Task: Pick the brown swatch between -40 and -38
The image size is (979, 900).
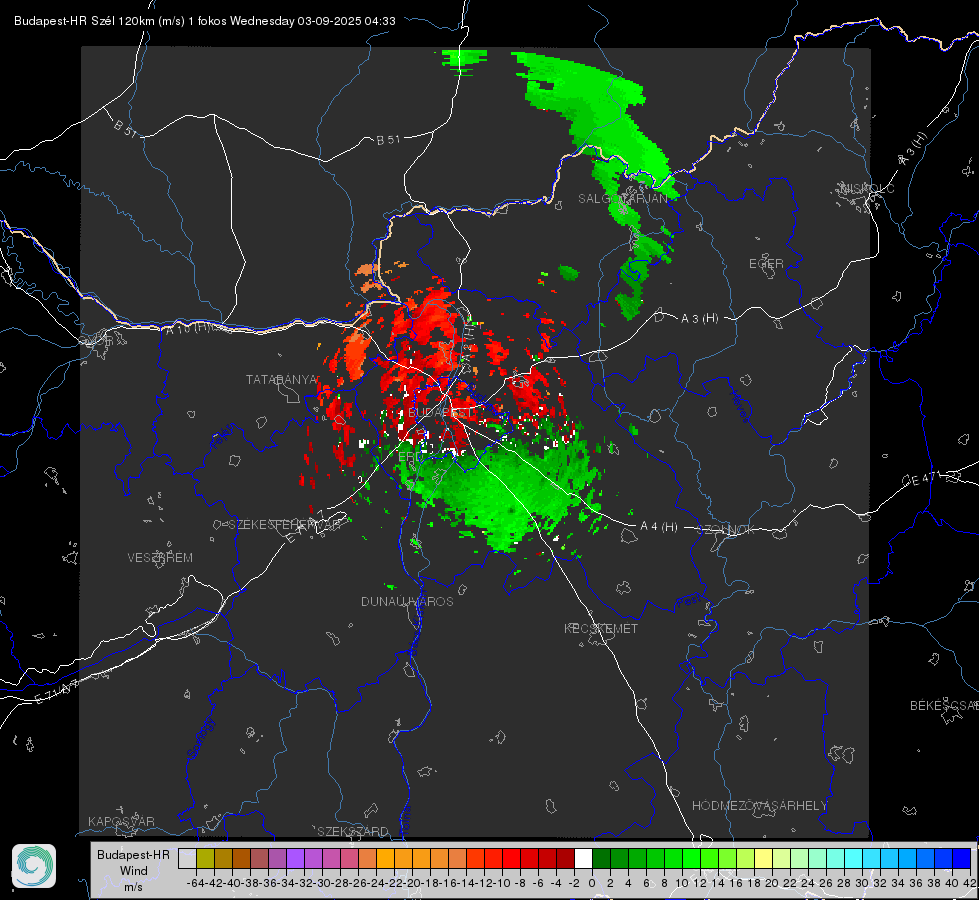Action: (241, 858)
